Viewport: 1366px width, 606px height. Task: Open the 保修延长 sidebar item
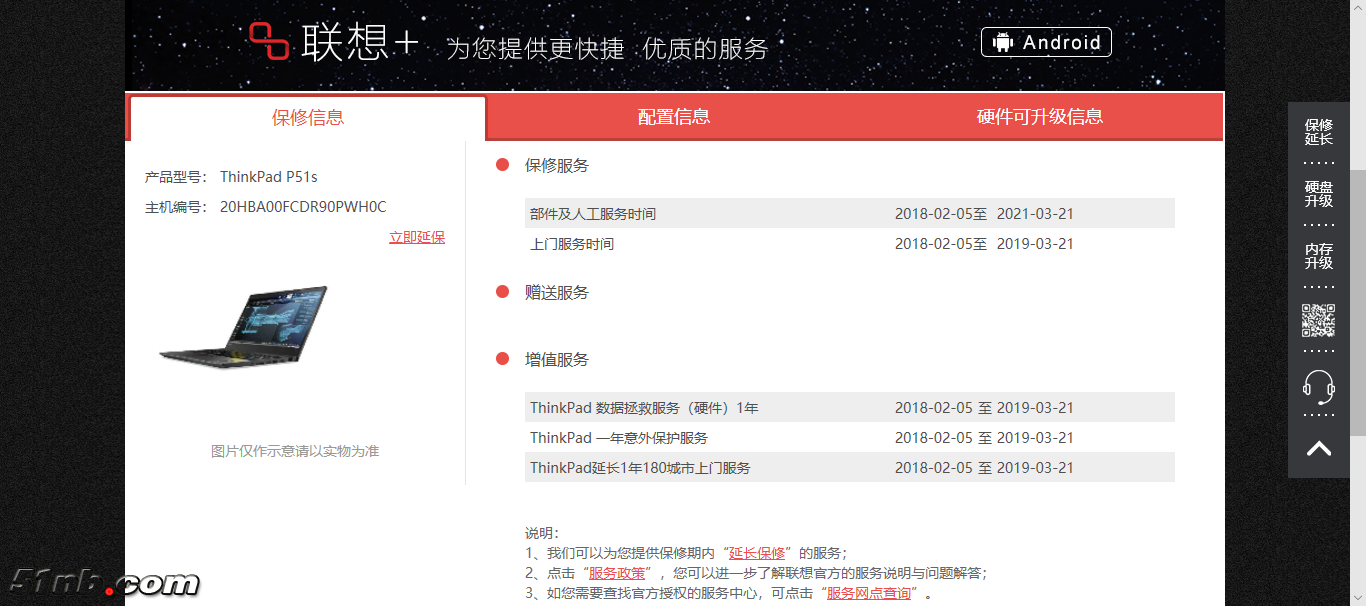[x=1318, y=132]
